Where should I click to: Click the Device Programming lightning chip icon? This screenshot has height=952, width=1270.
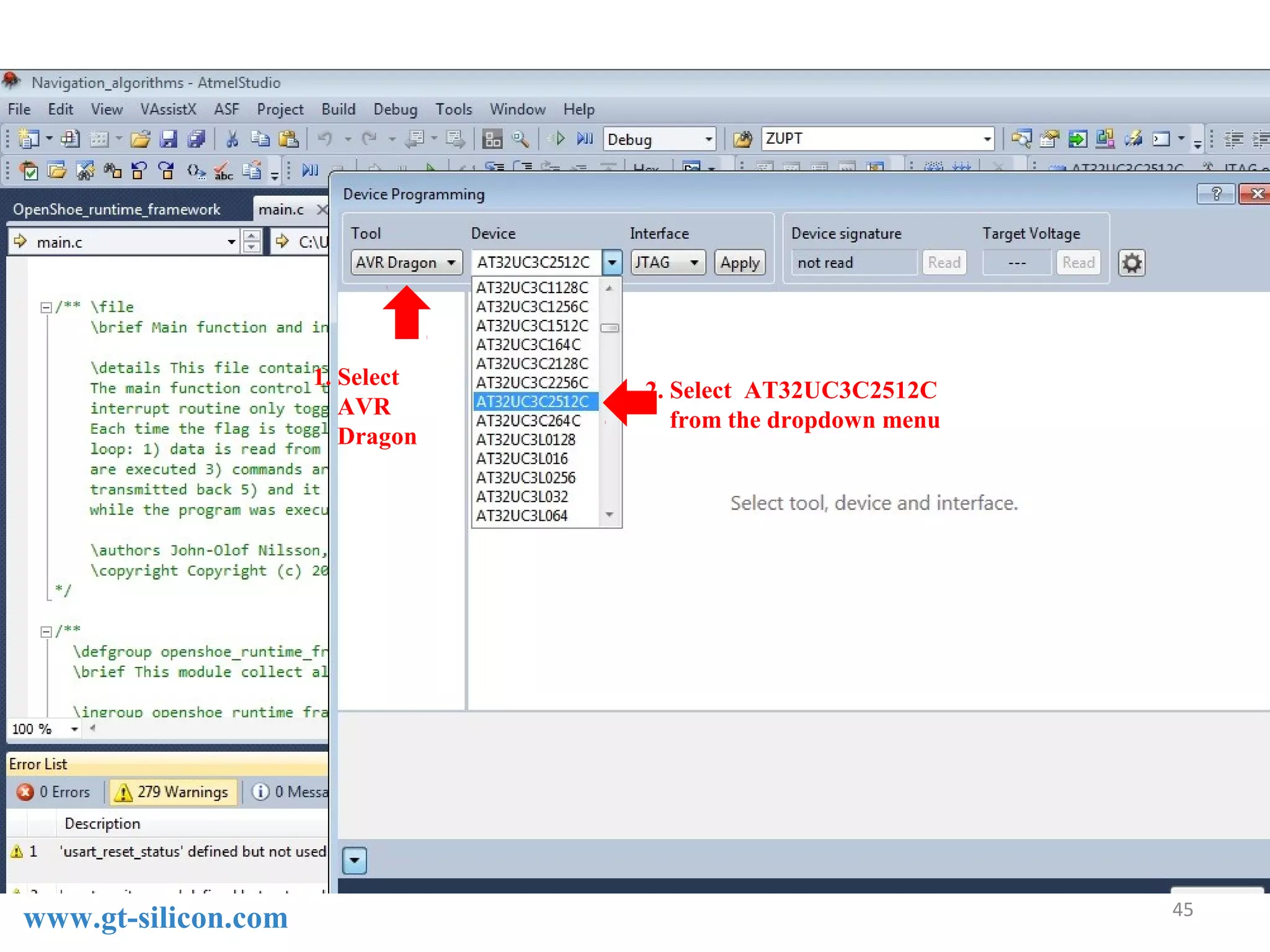pos(1134,139)
